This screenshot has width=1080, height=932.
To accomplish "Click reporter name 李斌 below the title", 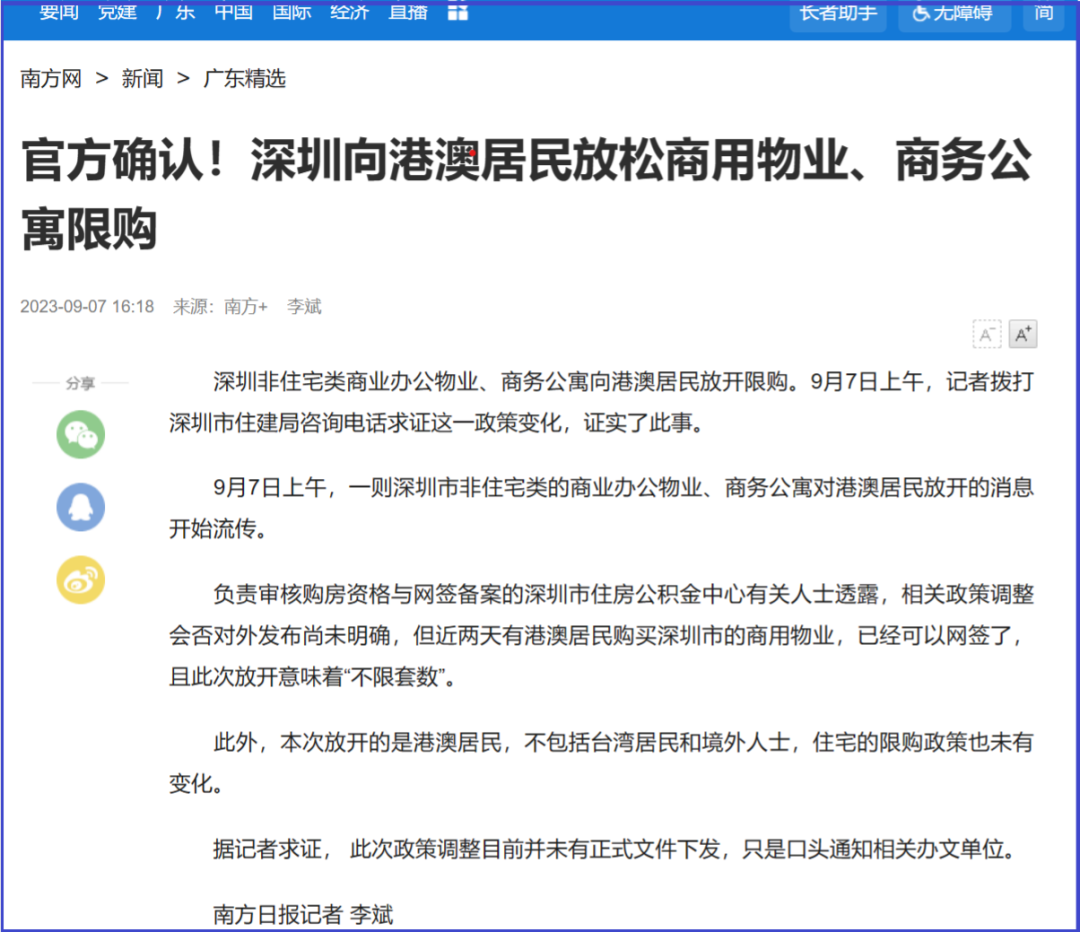I will point(303,307).
